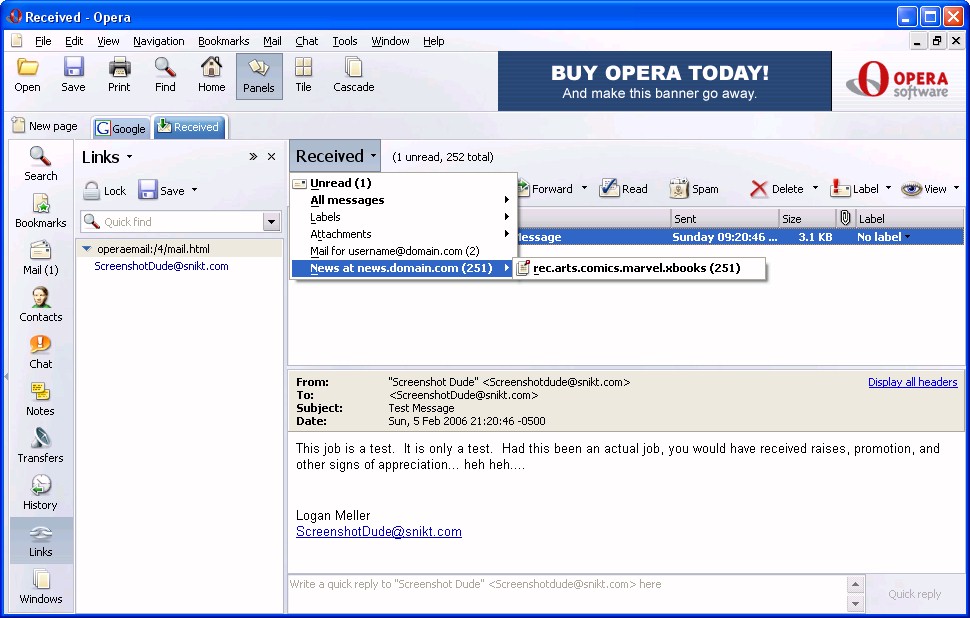Select Mail for username@domain.com (2)
This screenshot has height=618, width=970.
tap(403, 251)
